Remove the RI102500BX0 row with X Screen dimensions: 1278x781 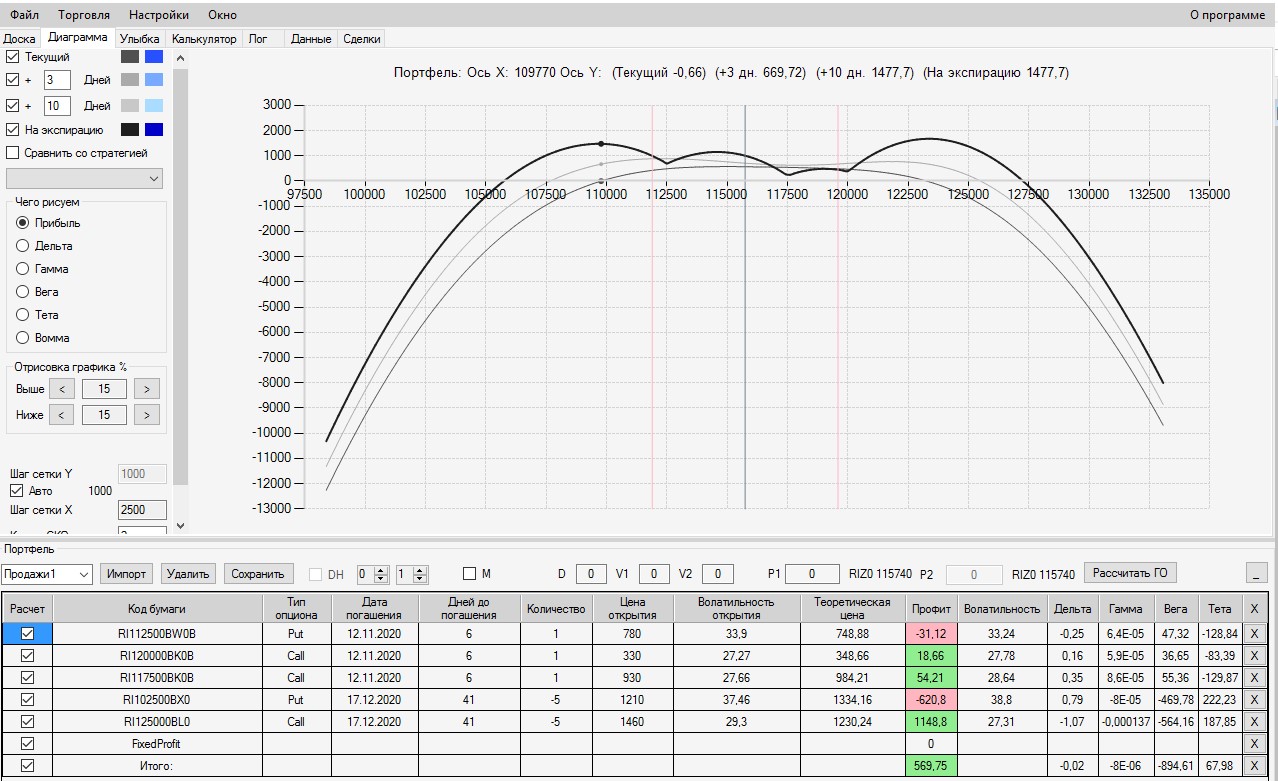pyautogui.click(x=1254, y=700)
